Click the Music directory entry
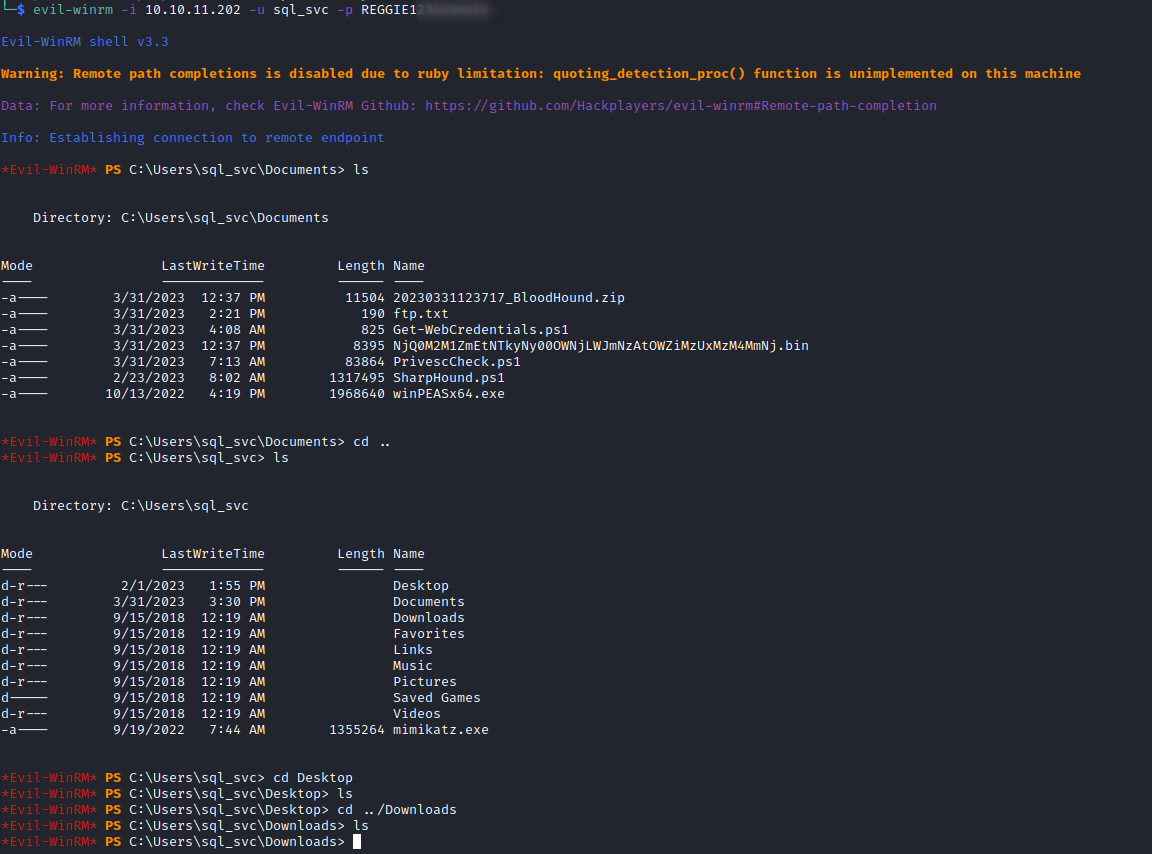 point(412,665)
